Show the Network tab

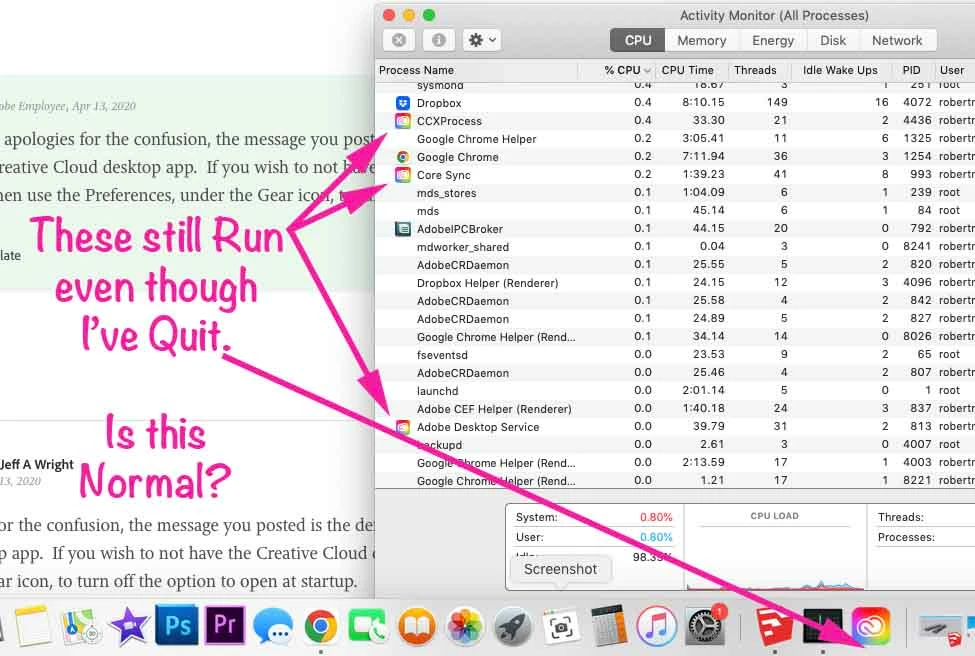(x=897, y=40)
